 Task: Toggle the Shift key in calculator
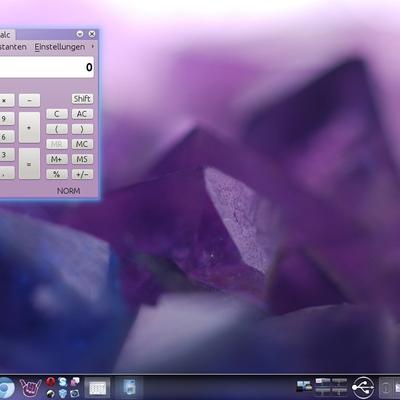(x=82, y=99)
